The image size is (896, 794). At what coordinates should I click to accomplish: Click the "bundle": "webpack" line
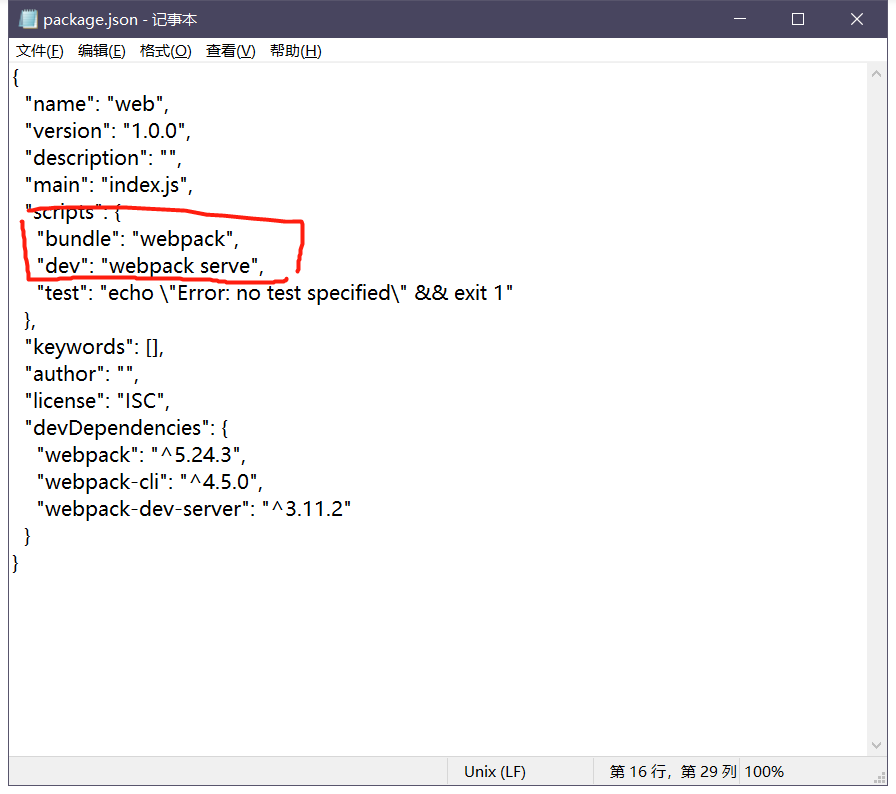(138, 239)
